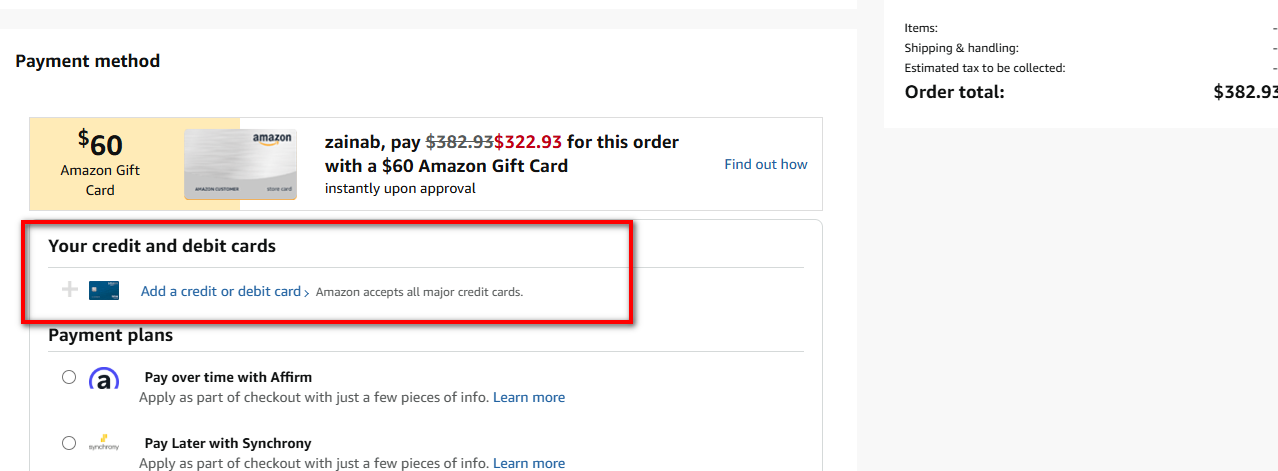Click the chevron after Add a credit or debit card
The width and height of the screenshot is (1278, 471).
[306, 293]
